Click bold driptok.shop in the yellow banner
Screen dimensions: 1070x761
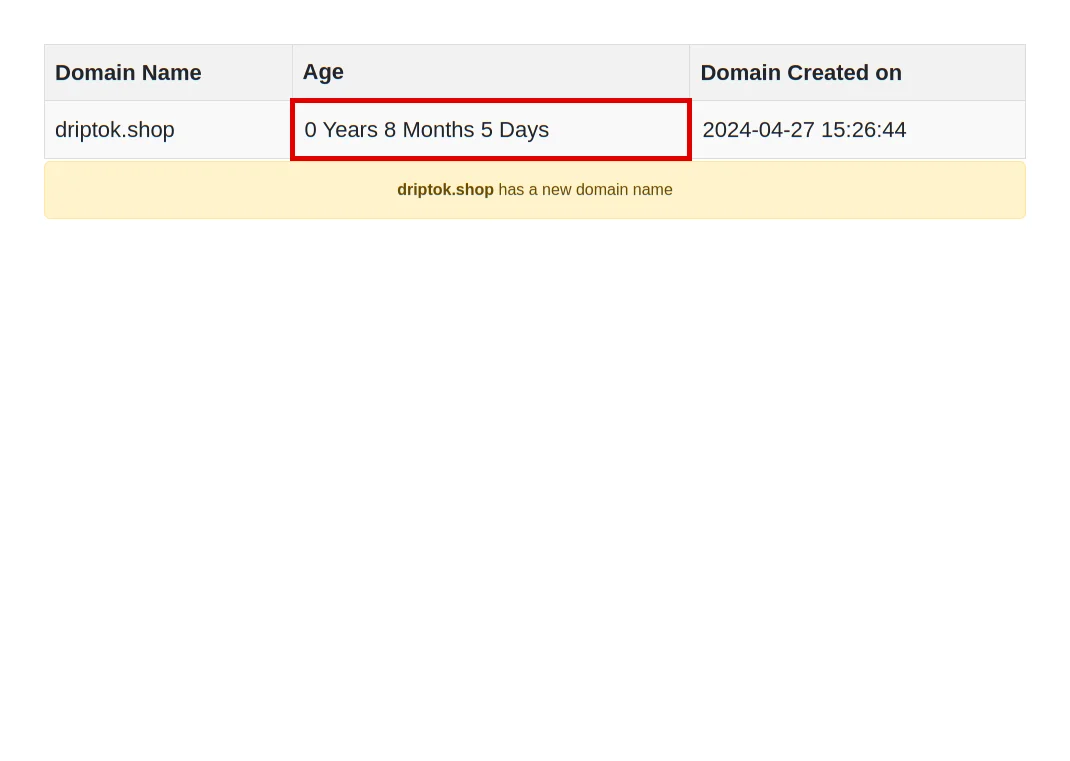click(445, 190)
